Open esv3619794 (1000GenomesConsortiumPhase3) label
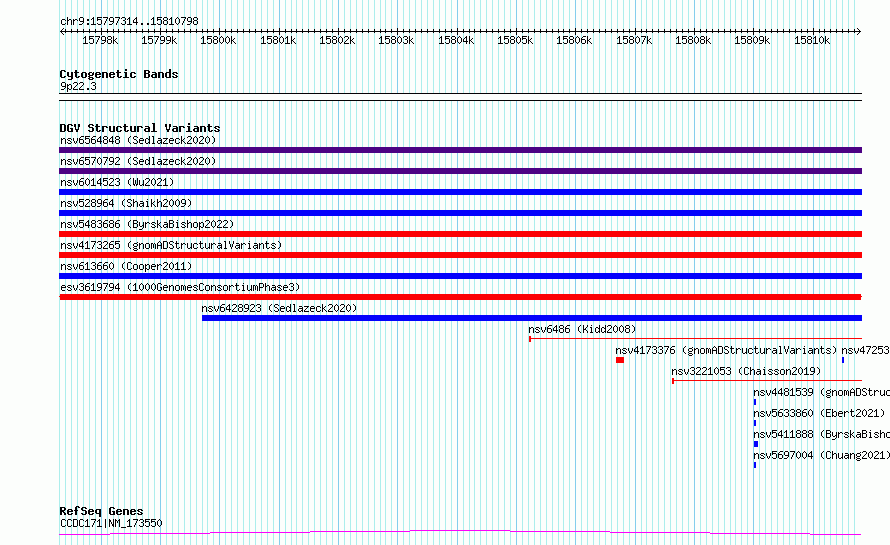 click(180, 287)
